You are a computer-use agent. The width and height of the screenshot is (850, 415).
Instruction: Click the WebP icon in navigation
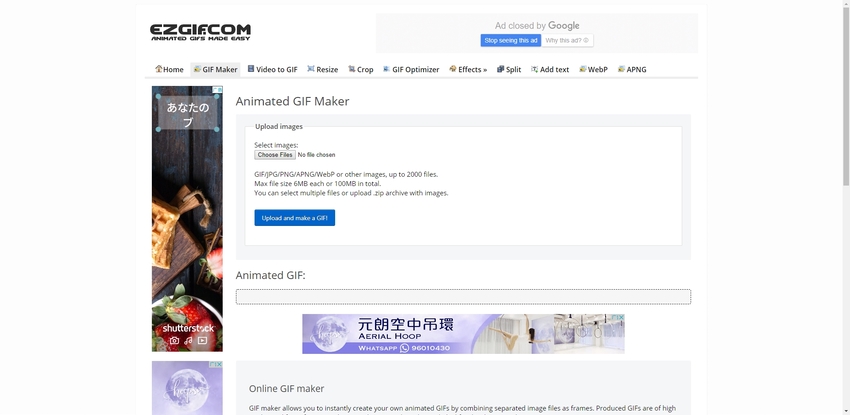[x=582, y=69]
